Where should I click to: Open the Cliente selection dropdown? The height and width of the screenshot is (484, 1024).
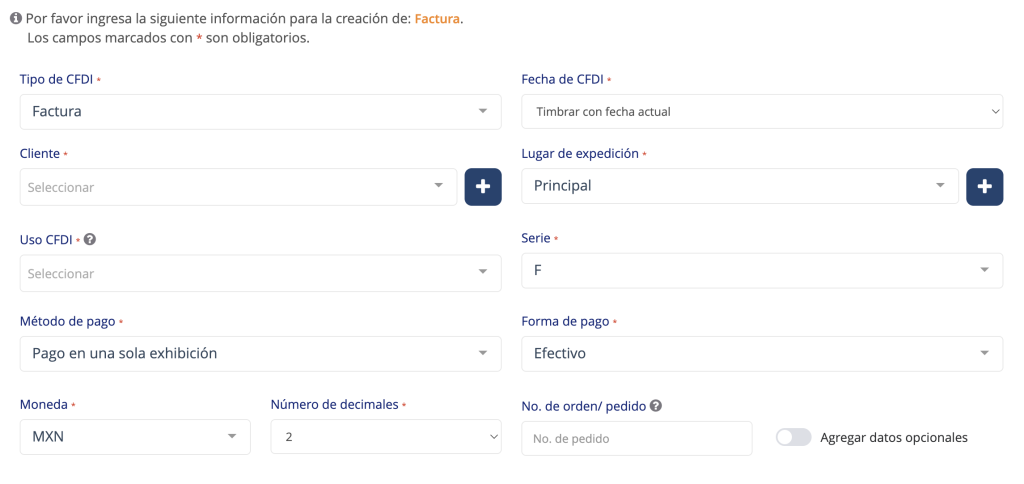(x=238, y=187)
